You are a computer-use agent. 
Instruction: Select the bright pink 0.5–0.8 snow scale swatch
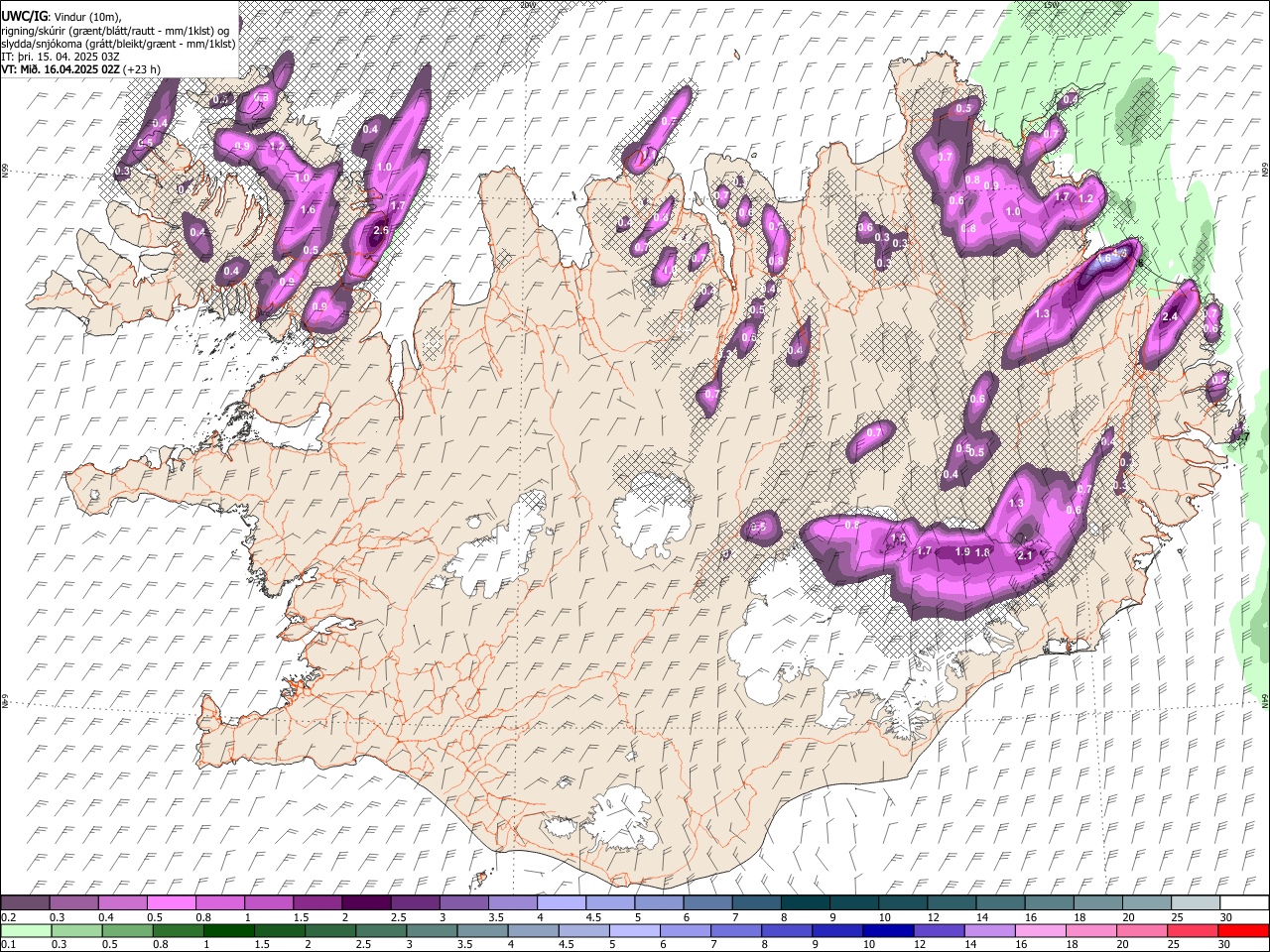pyautogui.click(x=172, y=902)
